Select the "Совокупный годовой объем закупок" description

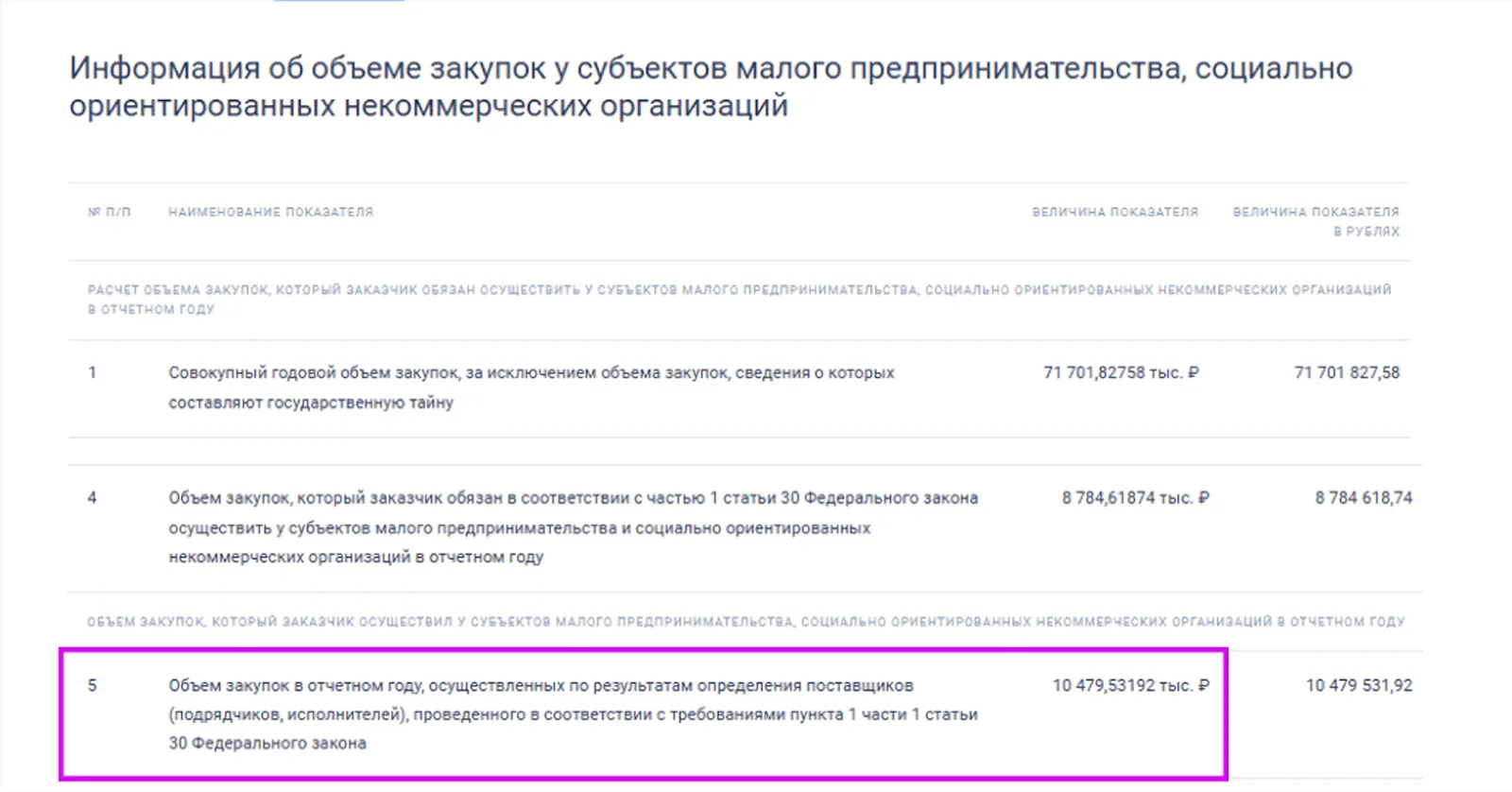(x=530, y=387)
